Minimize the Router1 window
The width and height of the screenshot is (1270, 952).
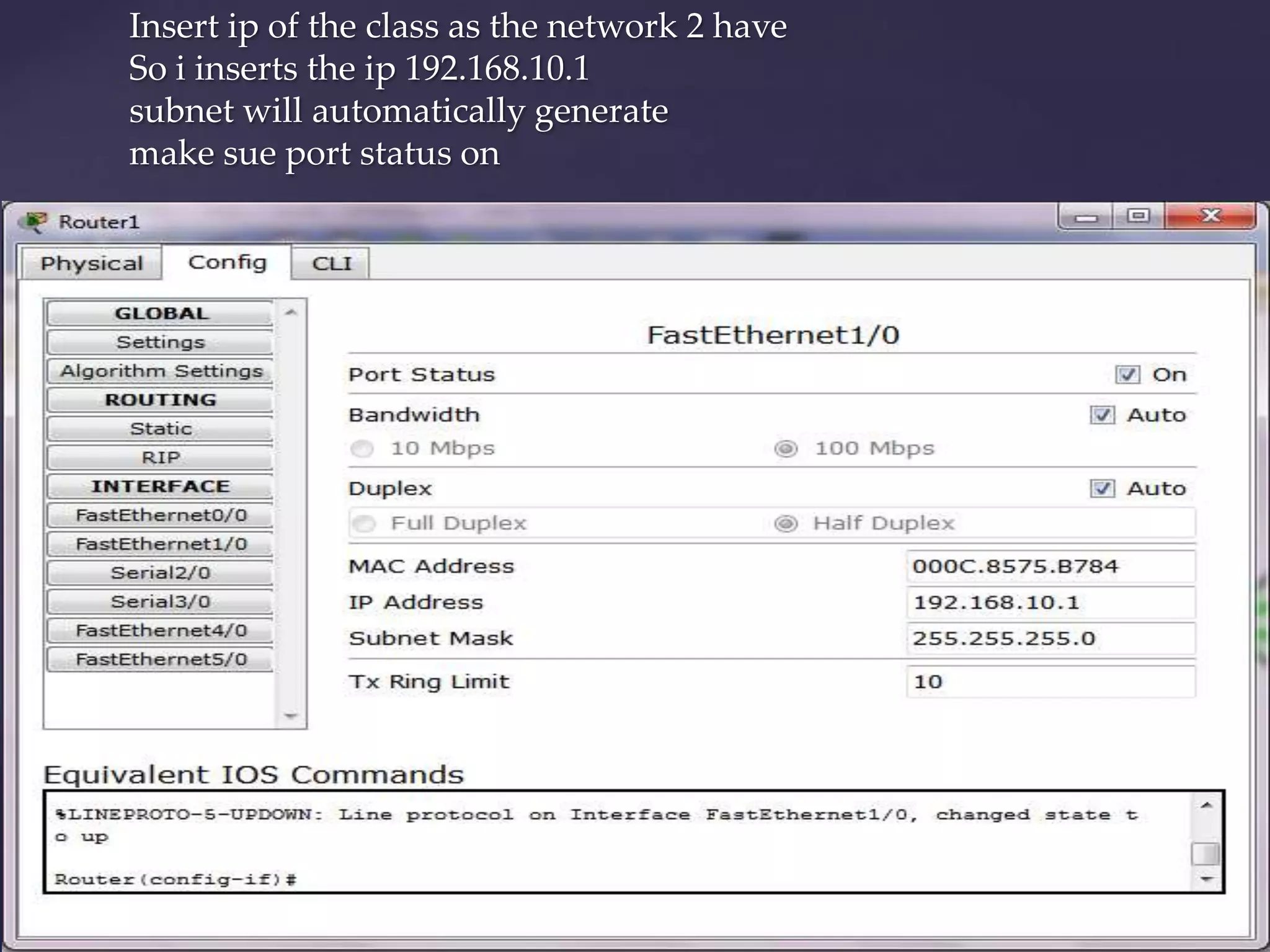[x=1086, y=217]
